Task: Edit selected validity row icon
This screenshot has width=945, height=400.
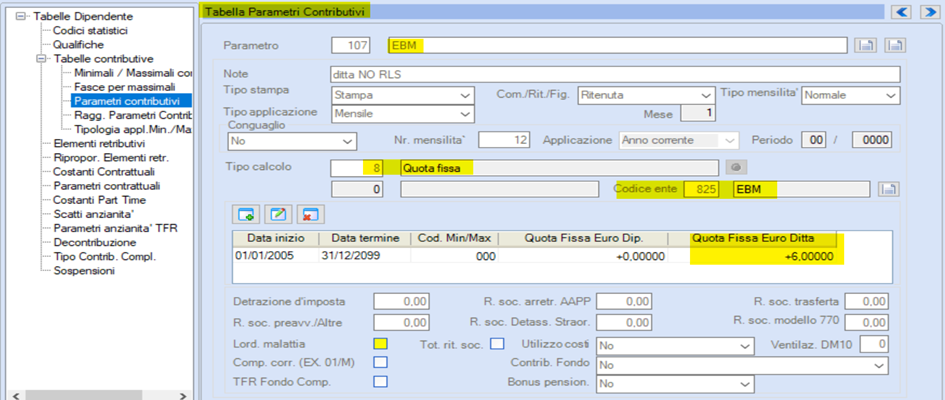Action: click(277, 214)
